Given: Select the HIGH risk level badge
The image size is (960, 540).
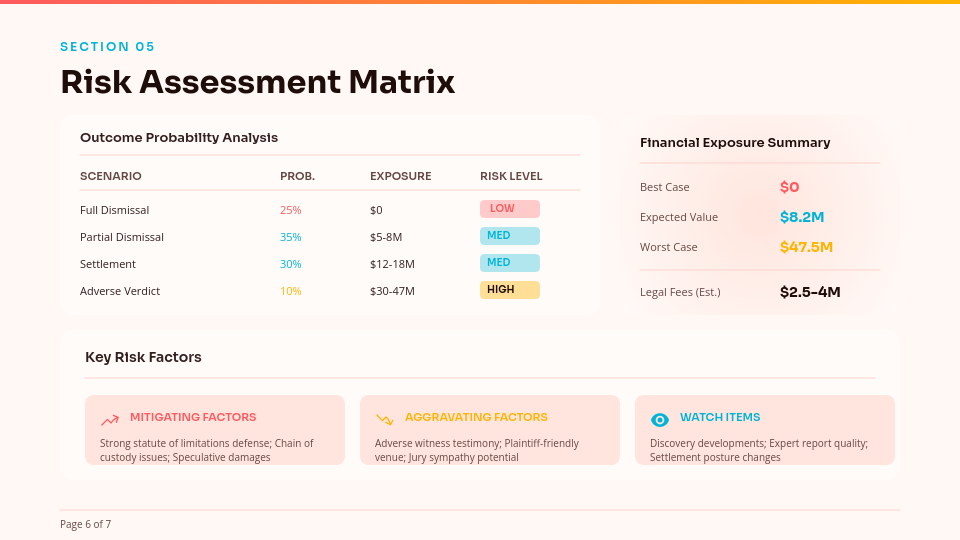Looking at the screenshot, I should (x=509, y=290).
